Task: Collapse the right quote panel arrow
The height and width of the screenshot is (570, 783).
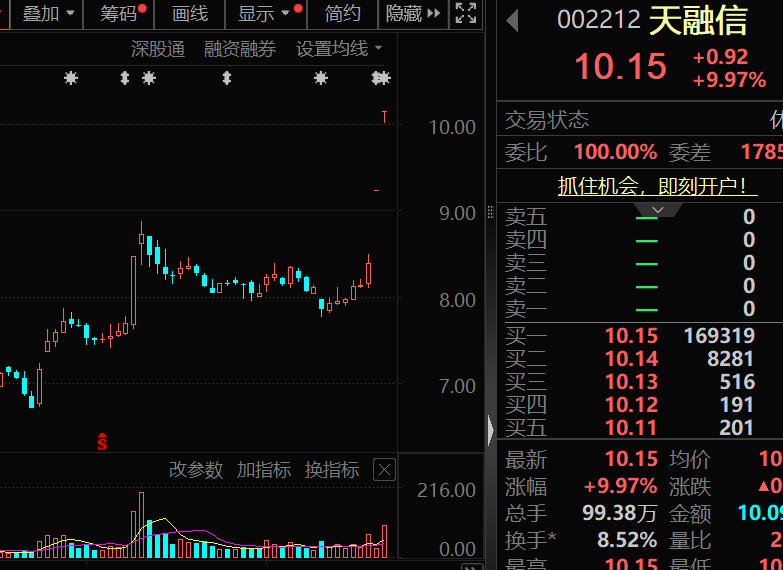Action: [x=490, y=431]
